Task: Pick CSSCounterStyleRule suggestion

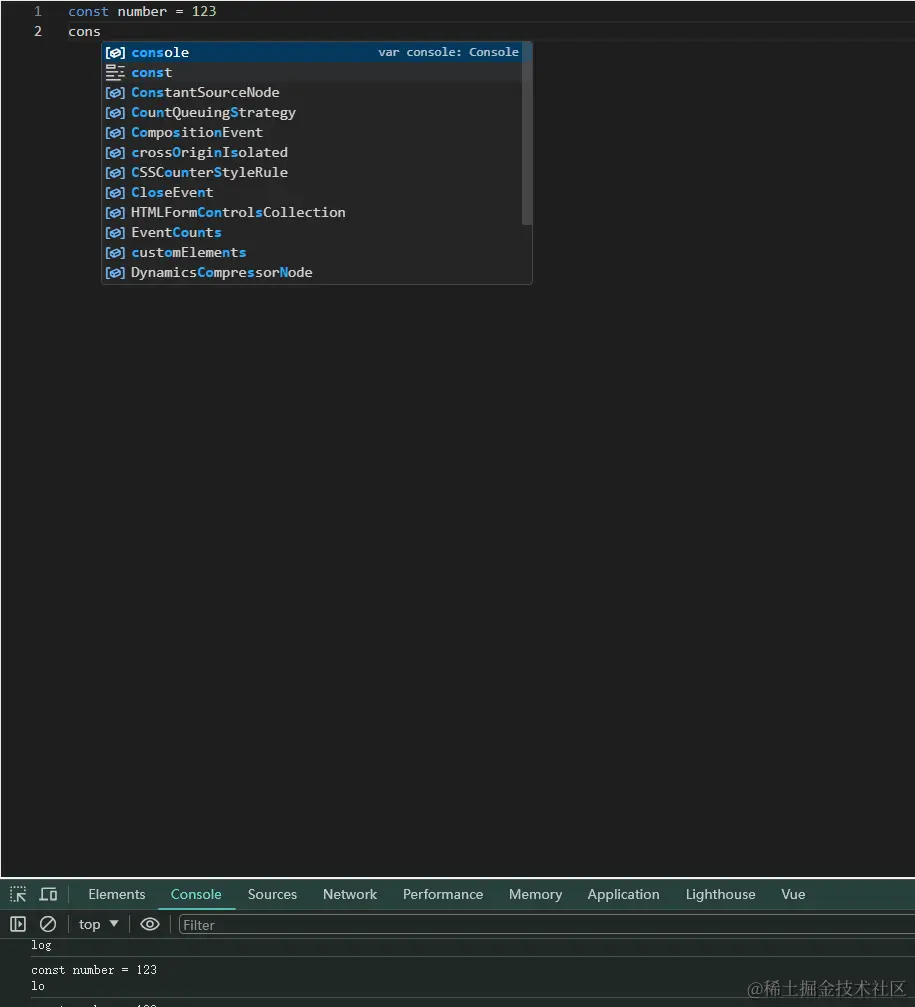Action: pyautogui.click(x=313, y=172)
